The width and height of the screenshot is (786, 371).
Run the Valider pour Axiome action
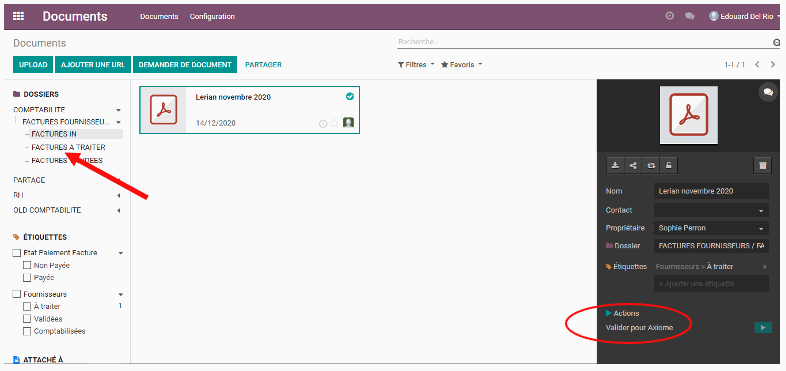click(762, 327)
